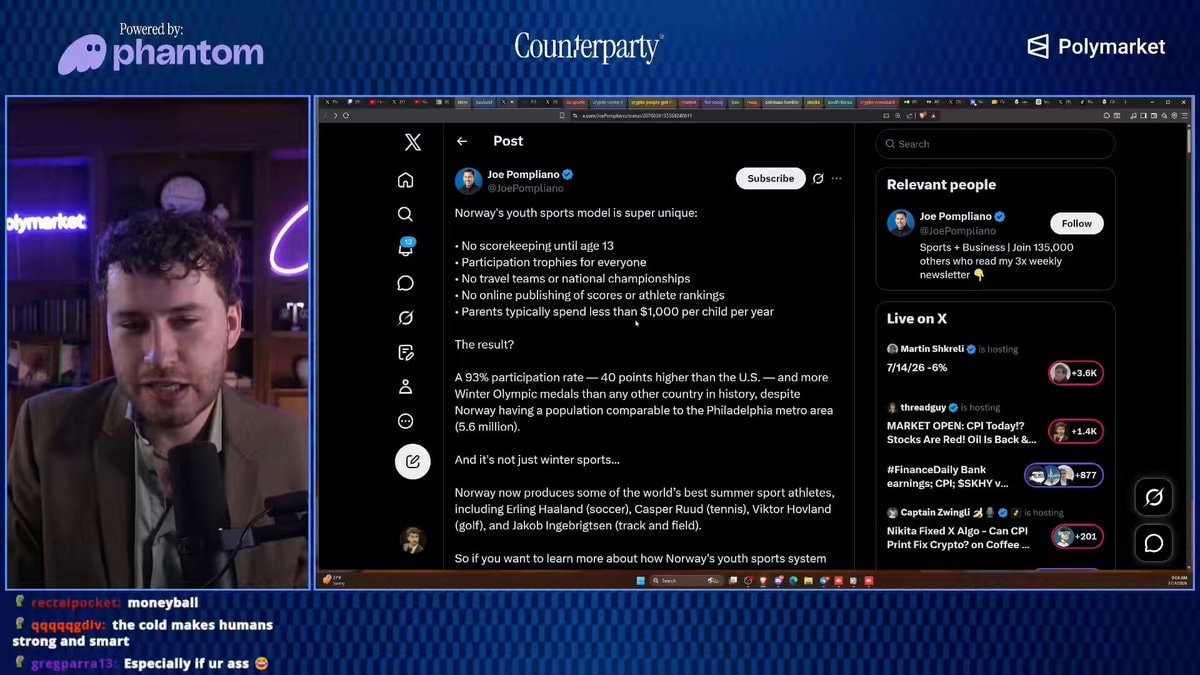Open the '#FinanceDaily Bank earnings' space
This screenshot has height=675, width=1200.
(950, 476)
